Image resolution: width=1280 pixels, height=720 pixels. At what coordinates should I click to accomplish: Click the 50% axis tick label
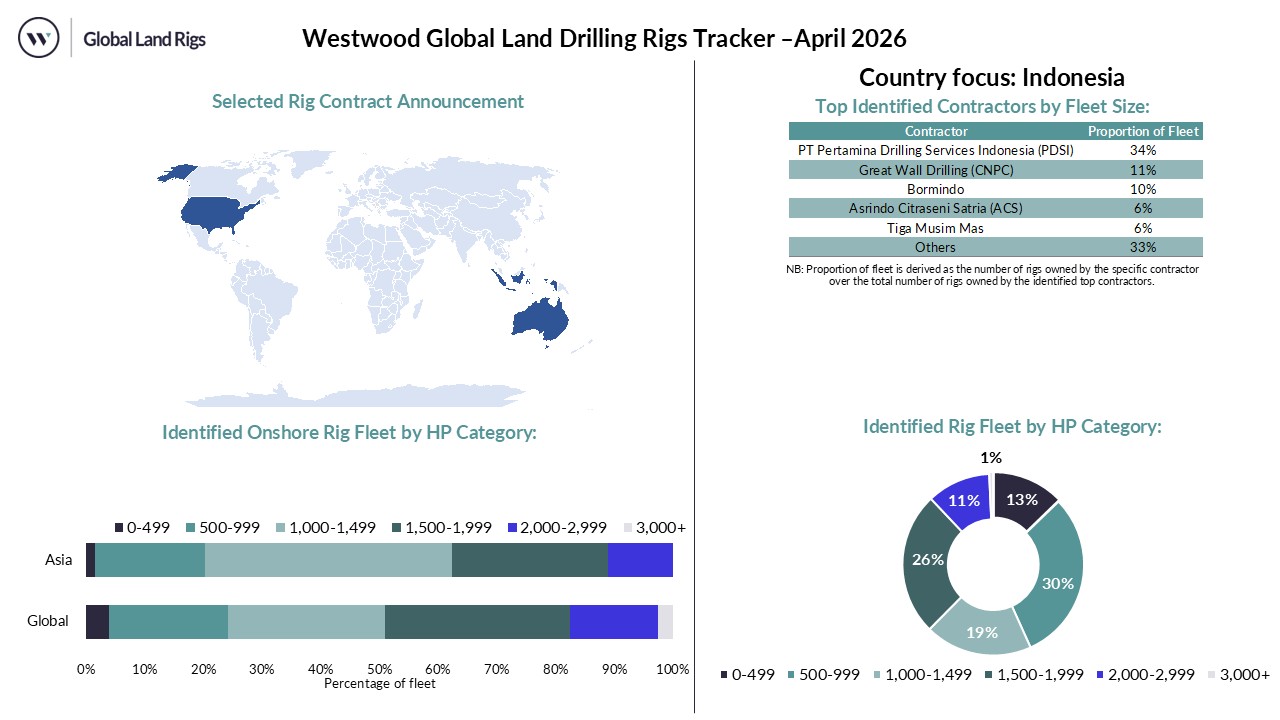coord(379,669)
